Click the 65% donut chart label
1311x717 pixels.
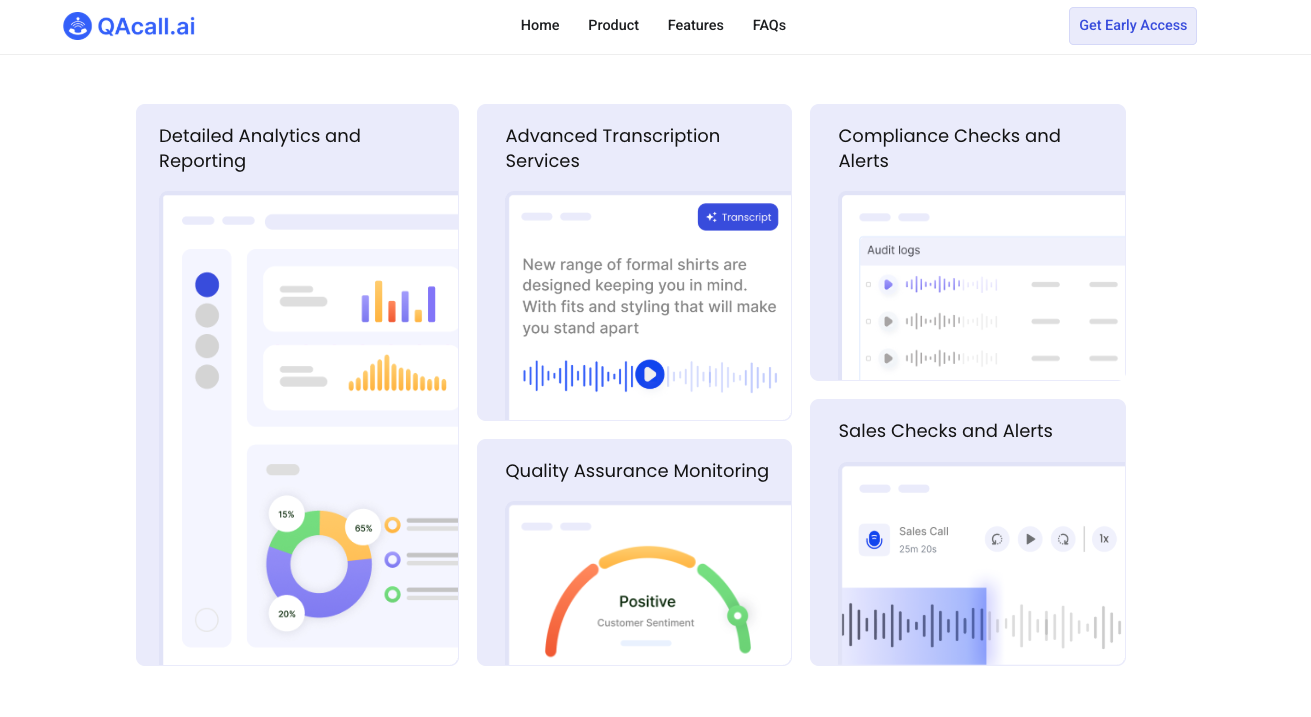click(363, 528)
